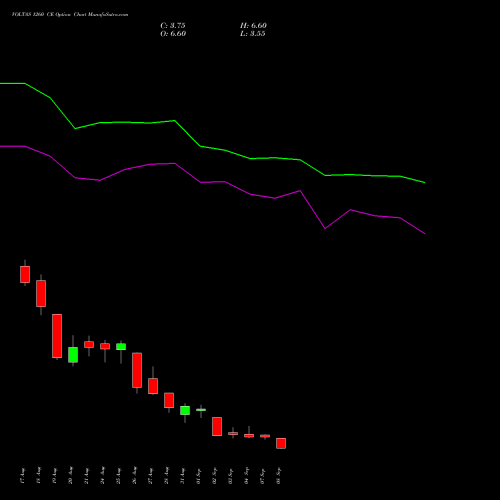Click the purple moving average line
Viewport: 500px width, 500px height.
[200, 182]
